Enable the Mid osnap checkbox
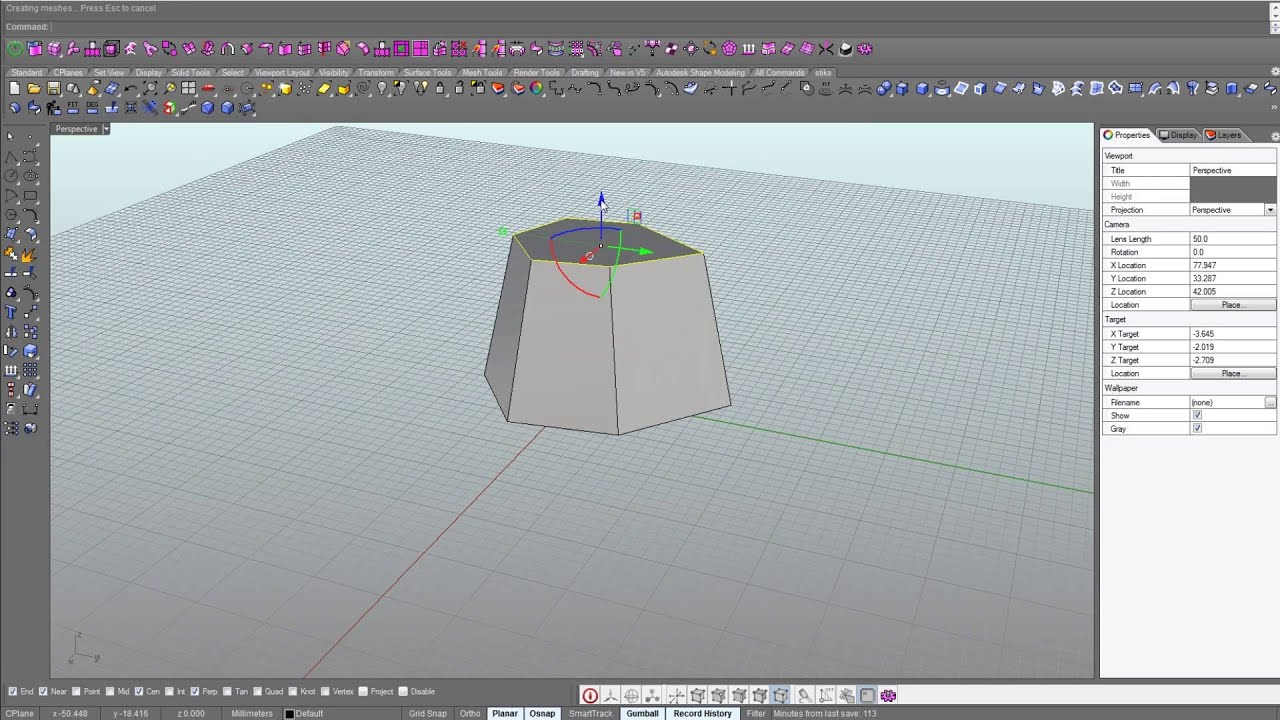 click(111, 691)
